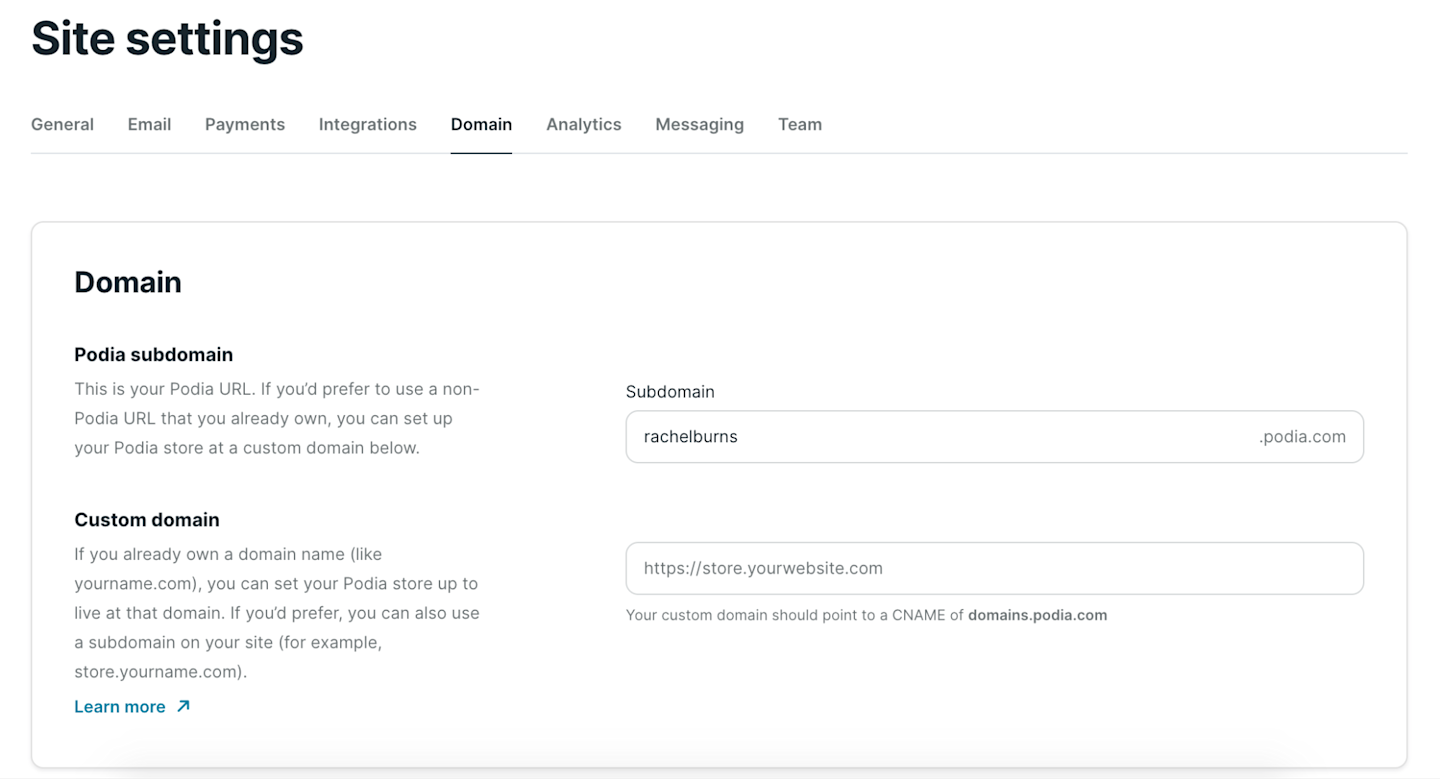Follow the Learn more link
The height and width of the screenshot is (779, 1440).
pyautogui.click(x=120, y=706)
